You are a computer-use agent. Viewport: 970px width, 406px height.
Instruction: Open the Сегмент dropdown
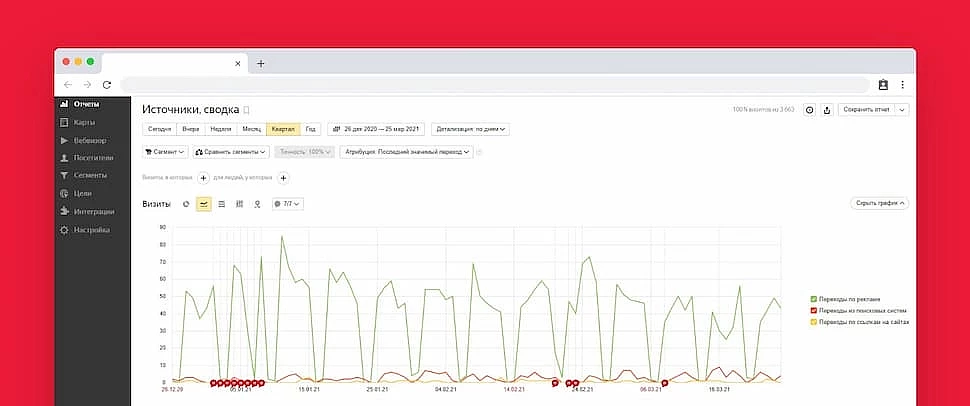coord(165,152)
